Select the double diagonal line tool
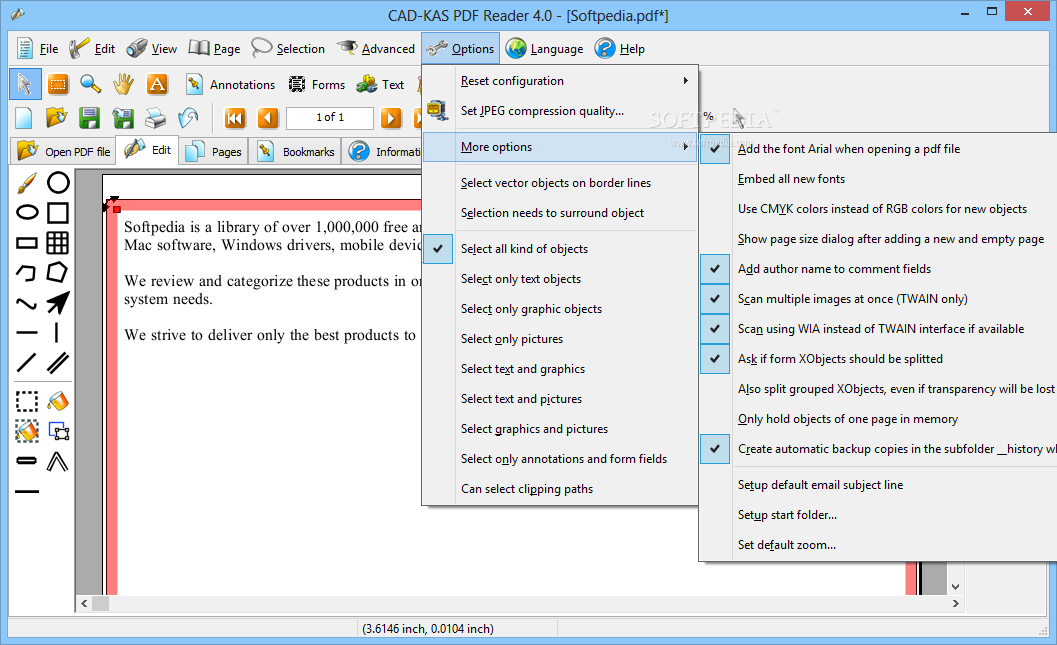This screenshot has height=645, width=1057. [x=58, y=363]
